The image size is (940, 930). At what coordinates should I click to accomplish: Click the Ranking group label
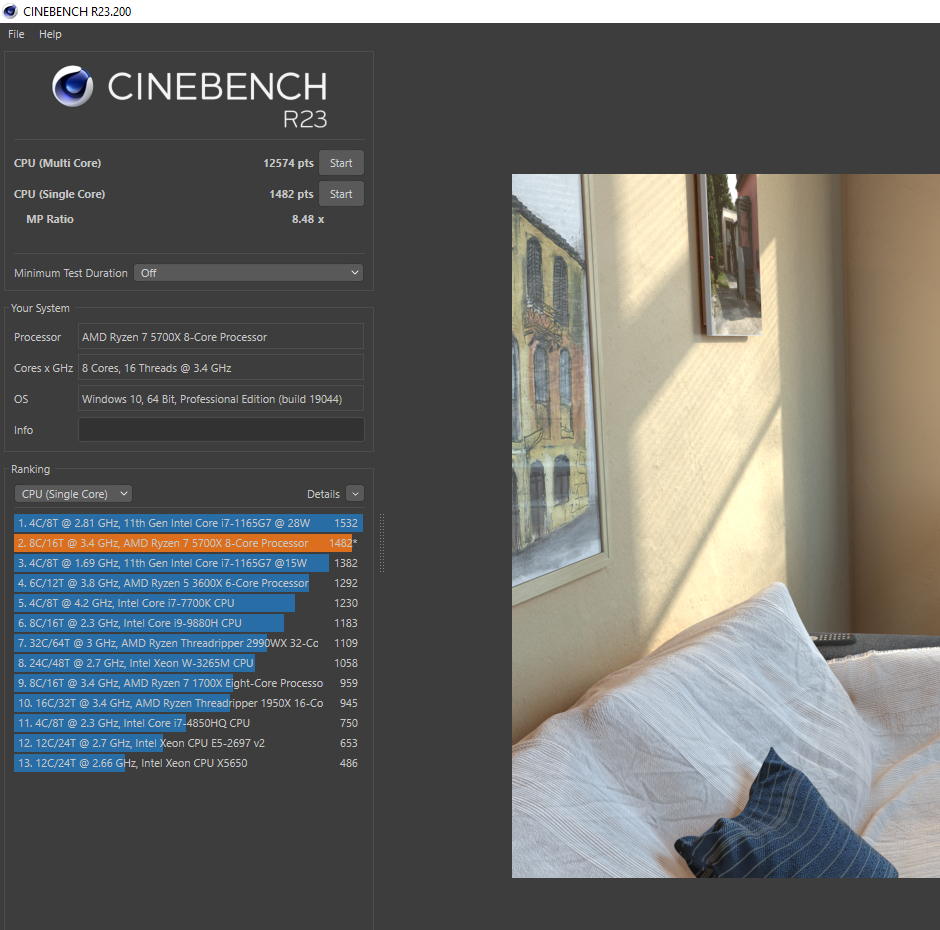click(x=31, y=469)
